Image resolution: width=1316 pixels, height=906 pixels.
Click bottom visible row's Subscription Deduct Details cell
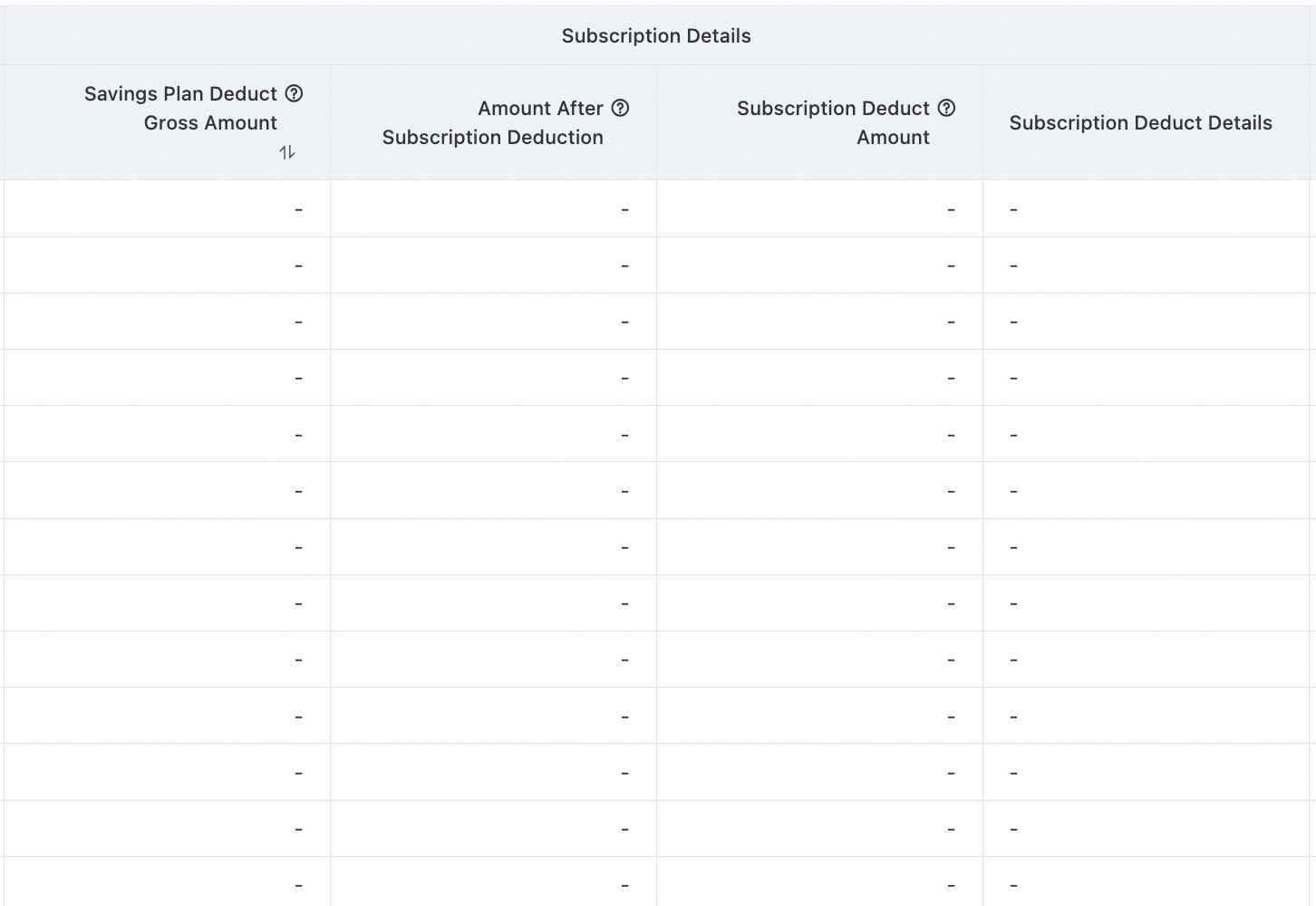pos(1147,882)
